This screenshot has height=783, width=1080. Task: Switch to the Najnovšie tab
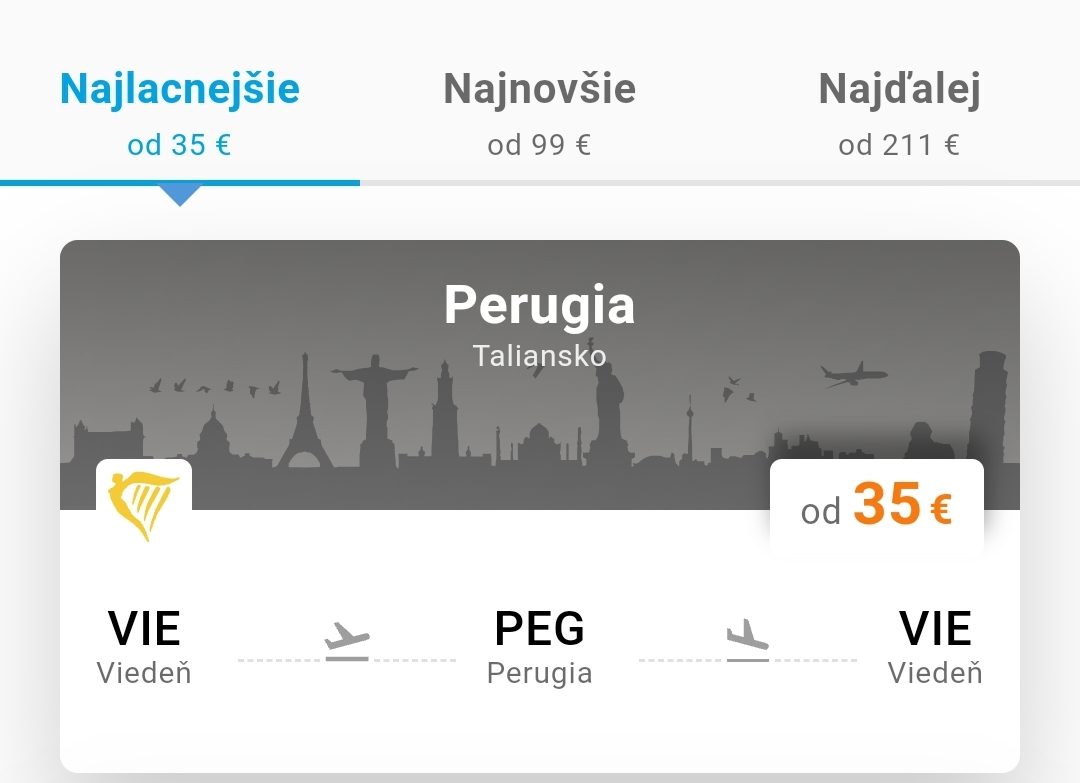pyautogui.click(x=540, y=89)
